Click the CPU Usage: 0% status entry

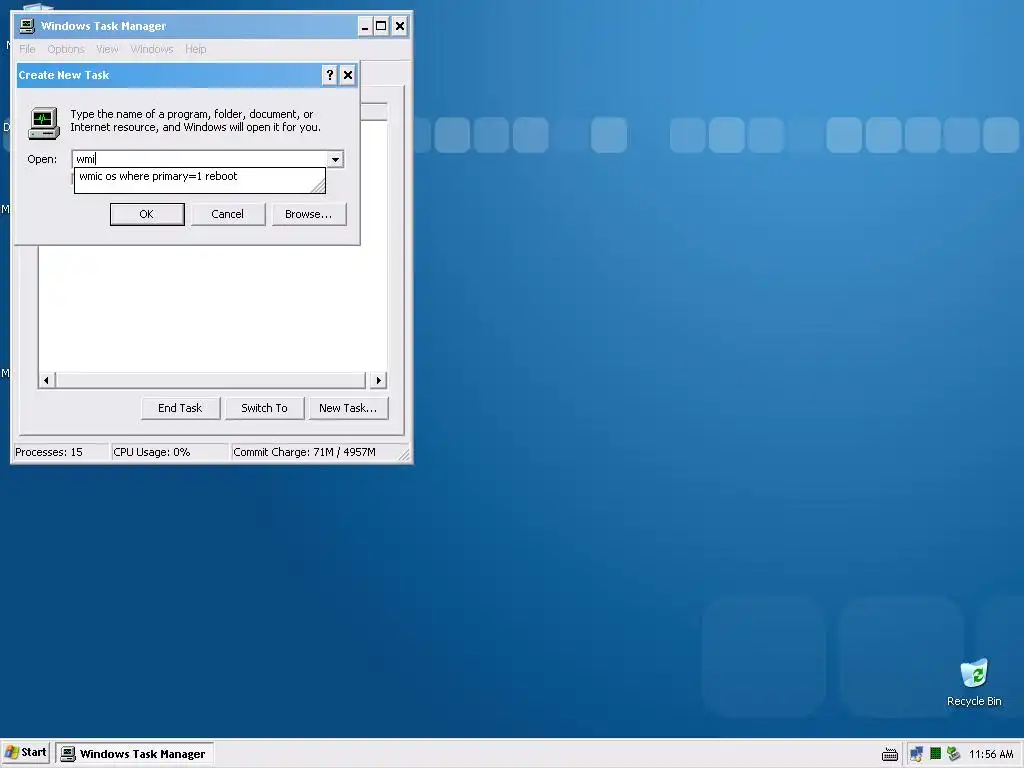click(x=170, y=452)
